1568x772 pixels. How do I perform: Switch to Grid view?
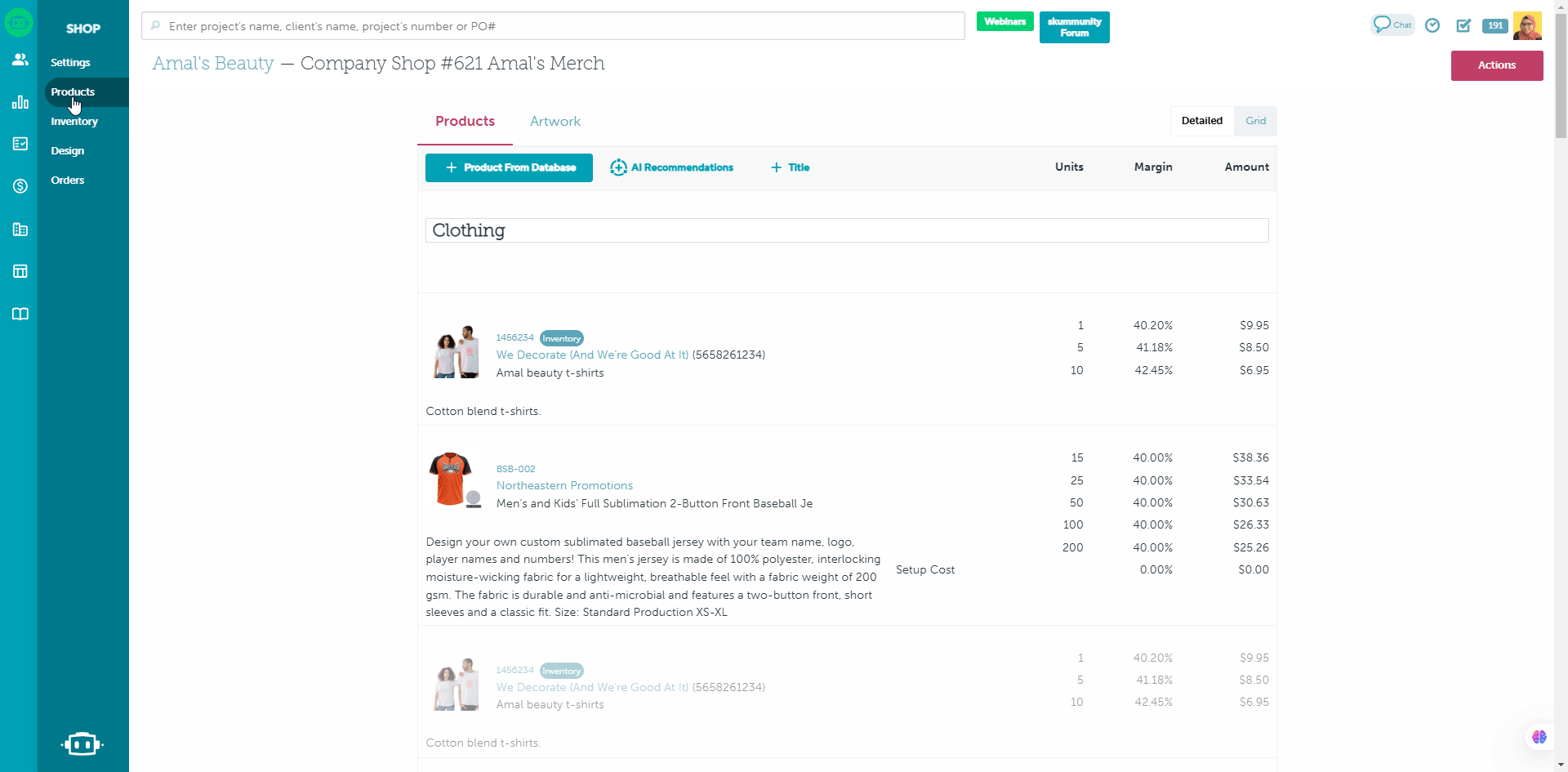pyautogui.click(x=1255, y=121)
